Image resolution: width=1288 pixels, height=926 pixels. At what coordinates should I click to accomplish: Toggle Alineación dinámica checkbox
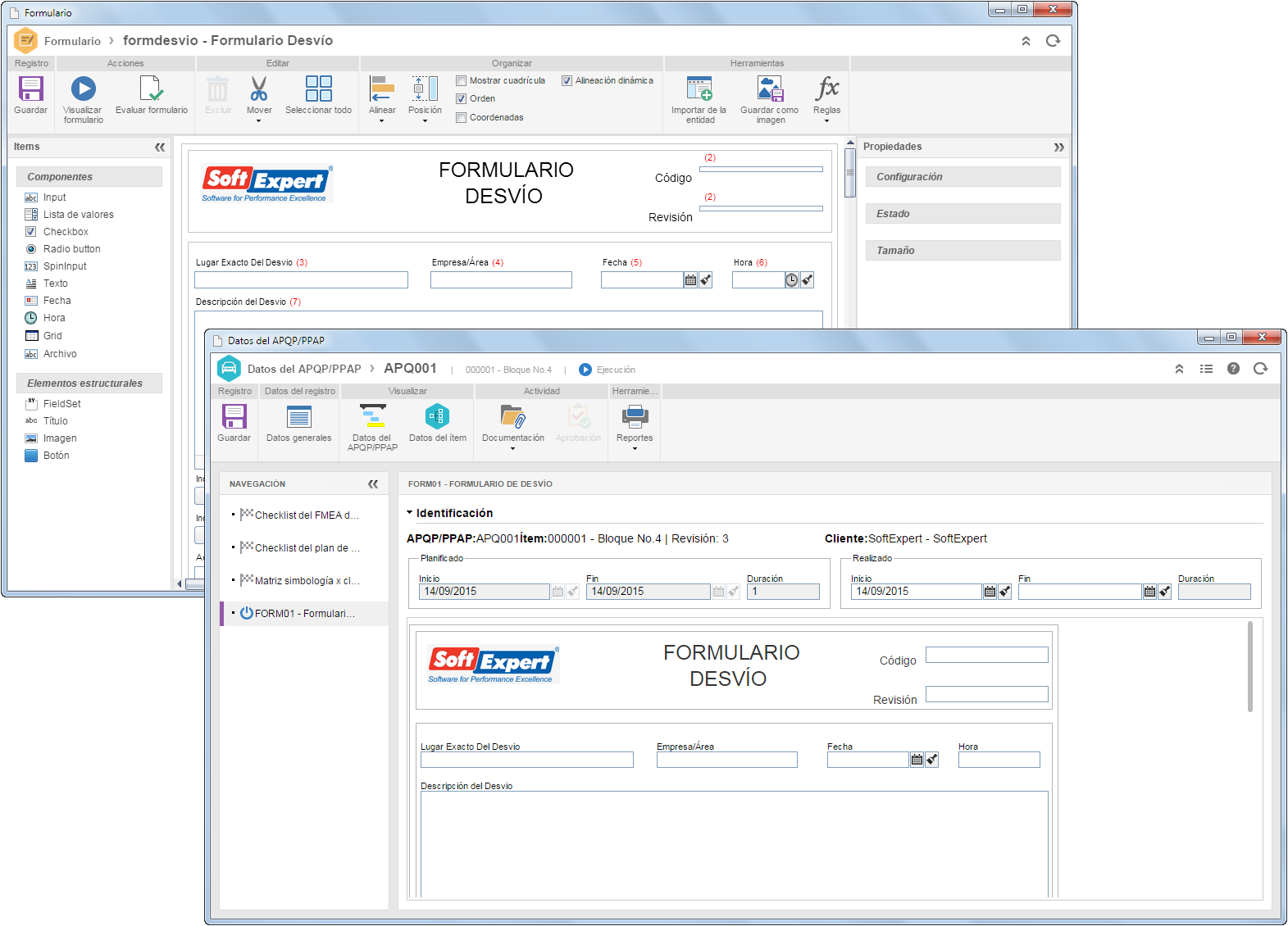point(567,80)
